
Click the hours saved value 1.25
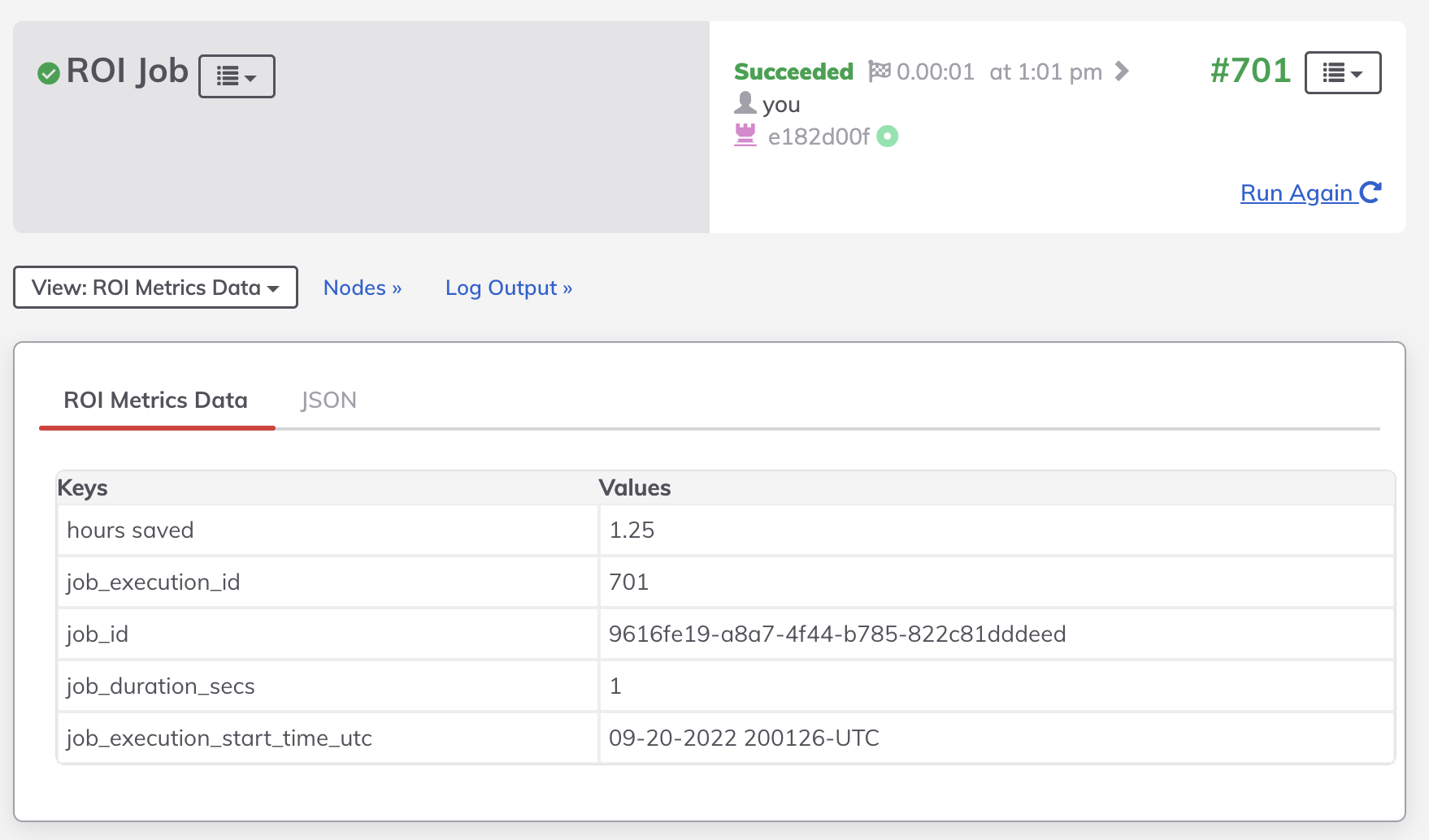pos(632,530)
